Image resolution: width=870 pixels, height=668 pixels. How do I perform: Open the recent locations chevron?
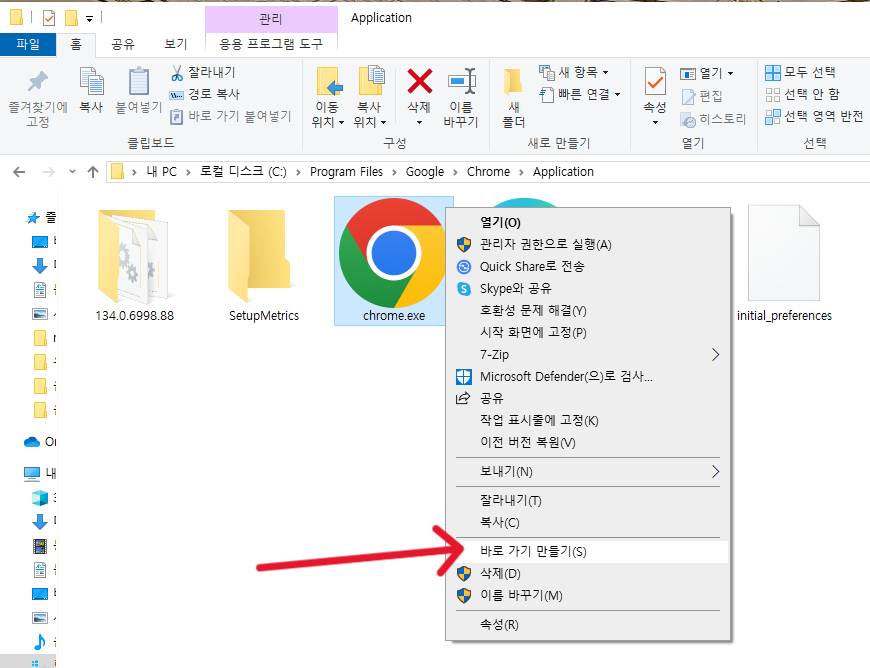[72, 172]
